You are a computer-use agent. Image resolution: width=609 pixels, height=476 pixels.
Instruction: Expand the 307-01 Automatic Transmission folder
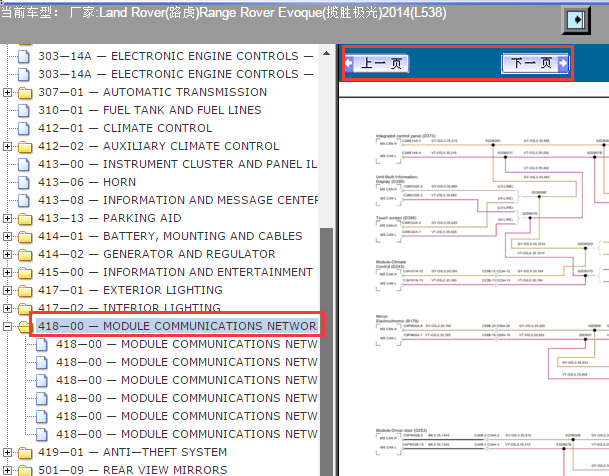[7, 92]
